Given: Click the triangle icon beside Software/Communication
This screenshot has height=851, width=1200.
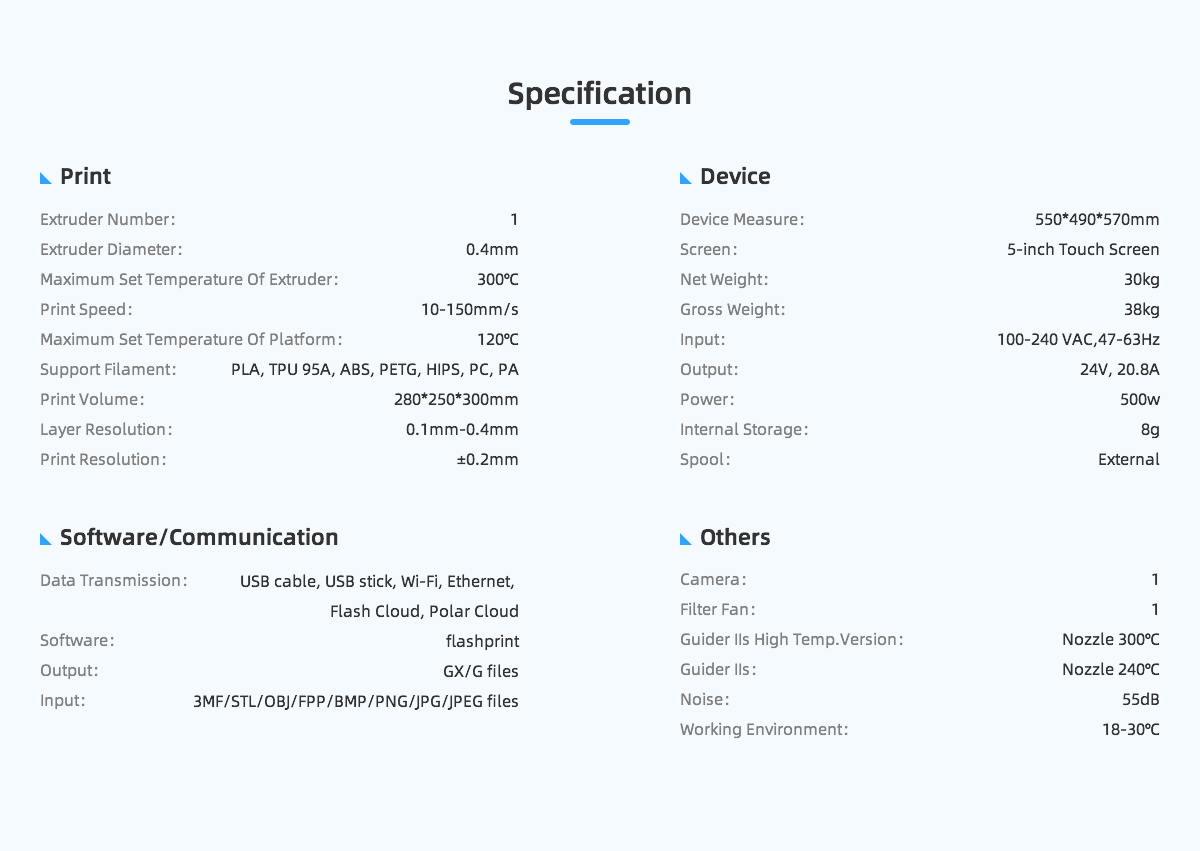Looking at the screenshot, I should (x=46, y=539).
